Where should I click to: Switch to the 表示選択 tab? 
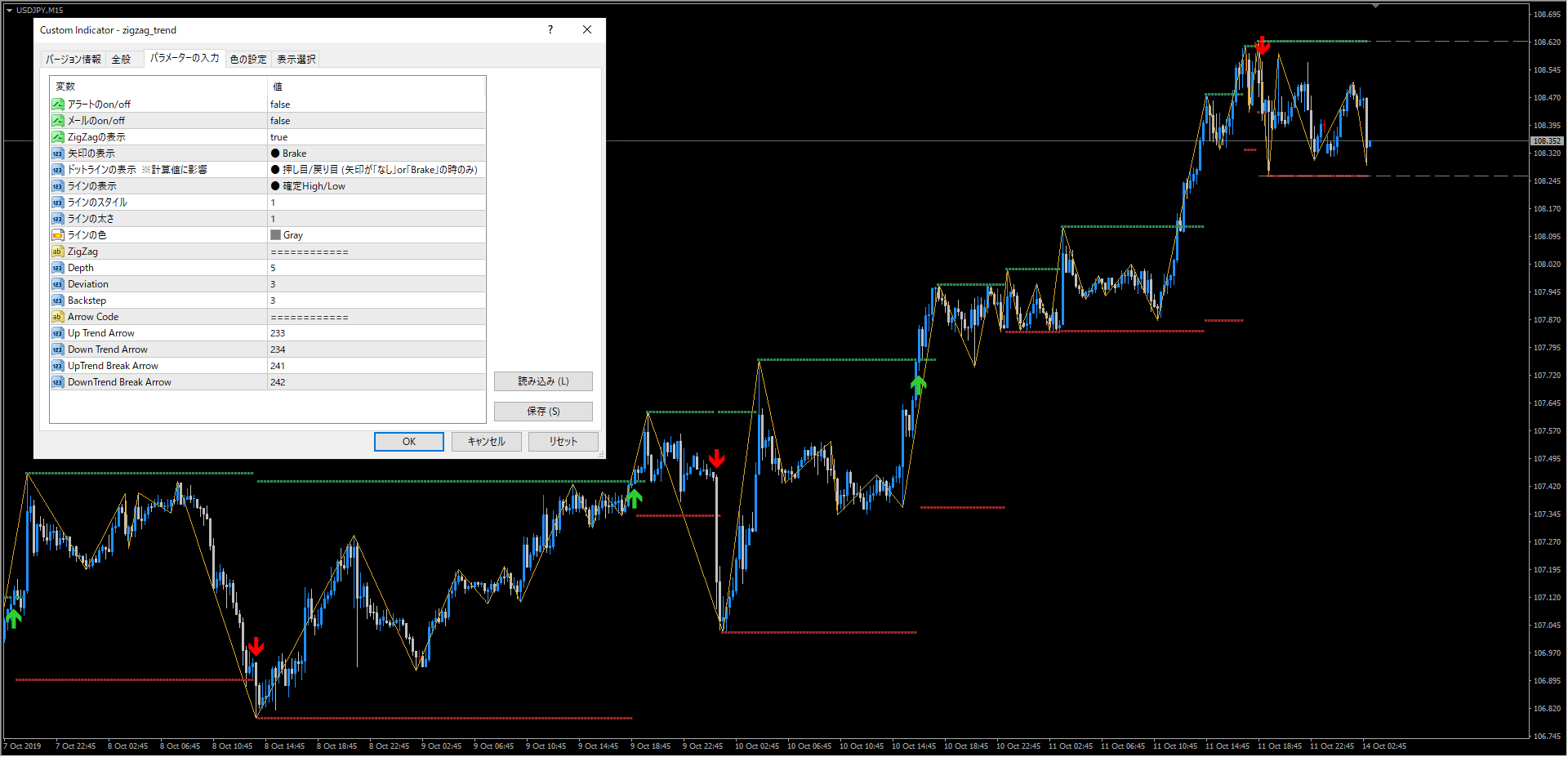(x=296, y=59)
